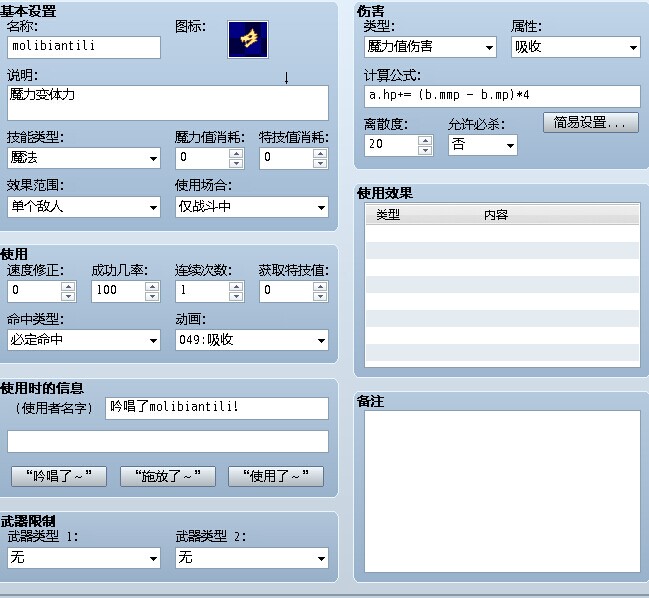649x598 pixels.
Task: Click the 连续次数 number field showing 1
Action: point(202,291)
